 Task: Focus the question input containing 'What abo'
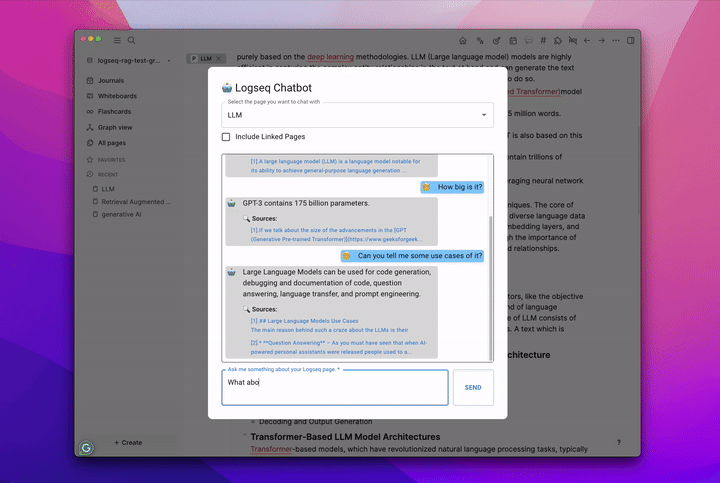(335, 388)
